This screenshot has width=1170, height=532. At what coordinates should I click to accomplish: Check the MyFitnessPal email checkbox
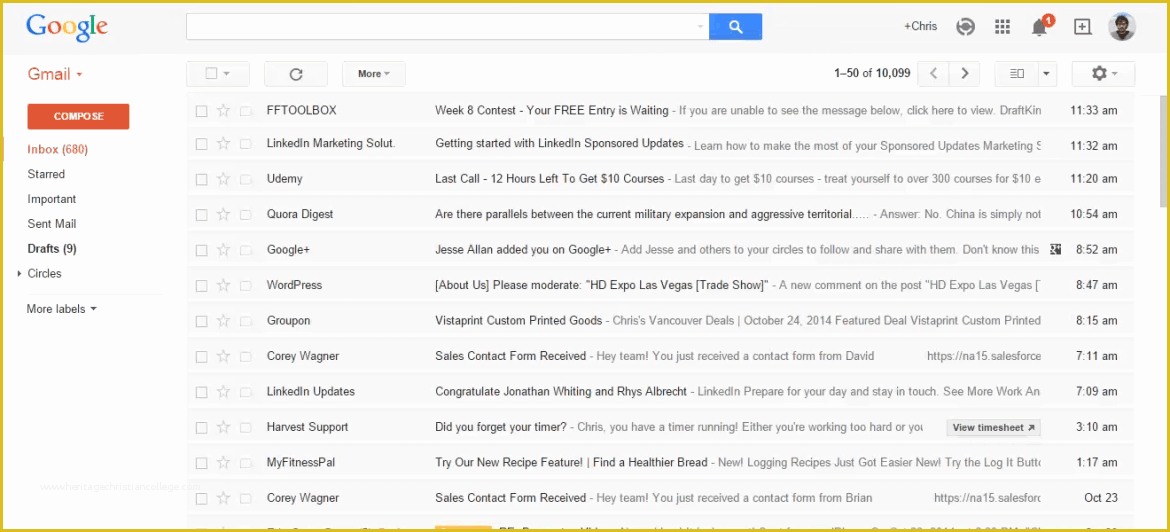coord(201,463)
